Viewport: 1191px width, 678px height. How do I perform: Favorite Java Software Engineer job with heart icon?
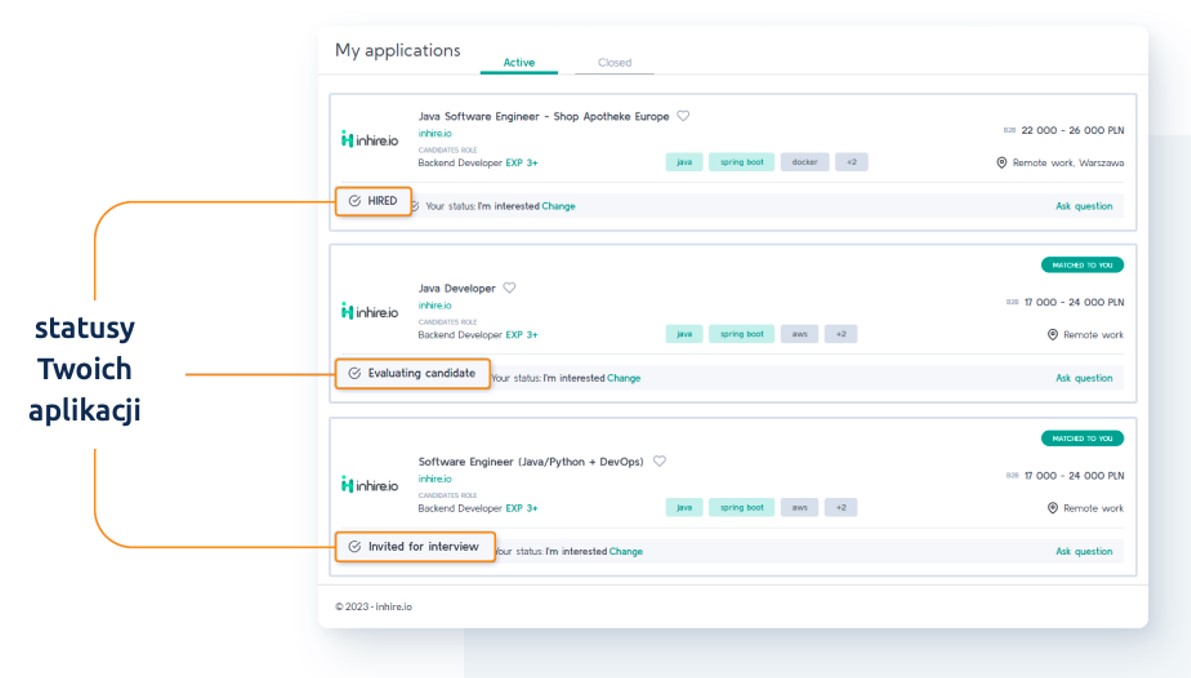tap(683, 116)
